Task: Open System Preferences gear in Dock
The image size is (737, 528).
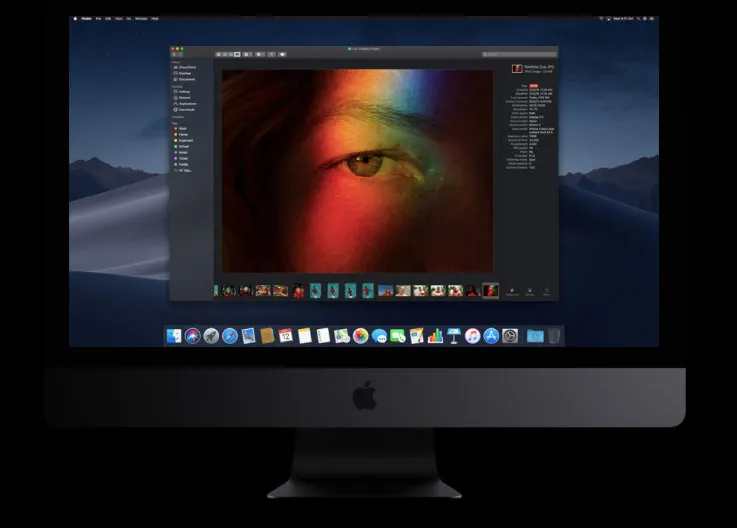Action: (510, 336)
